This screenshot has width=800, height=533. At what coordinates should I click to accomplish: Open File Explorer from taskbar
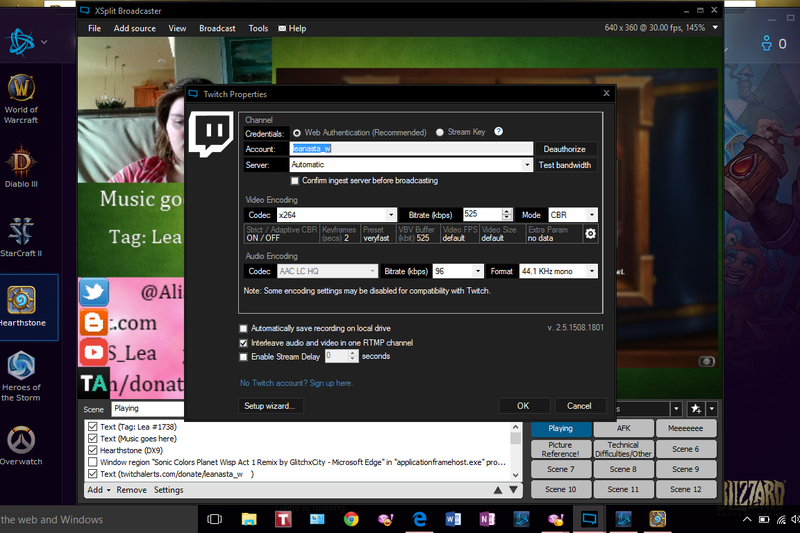tap(249, 519)
